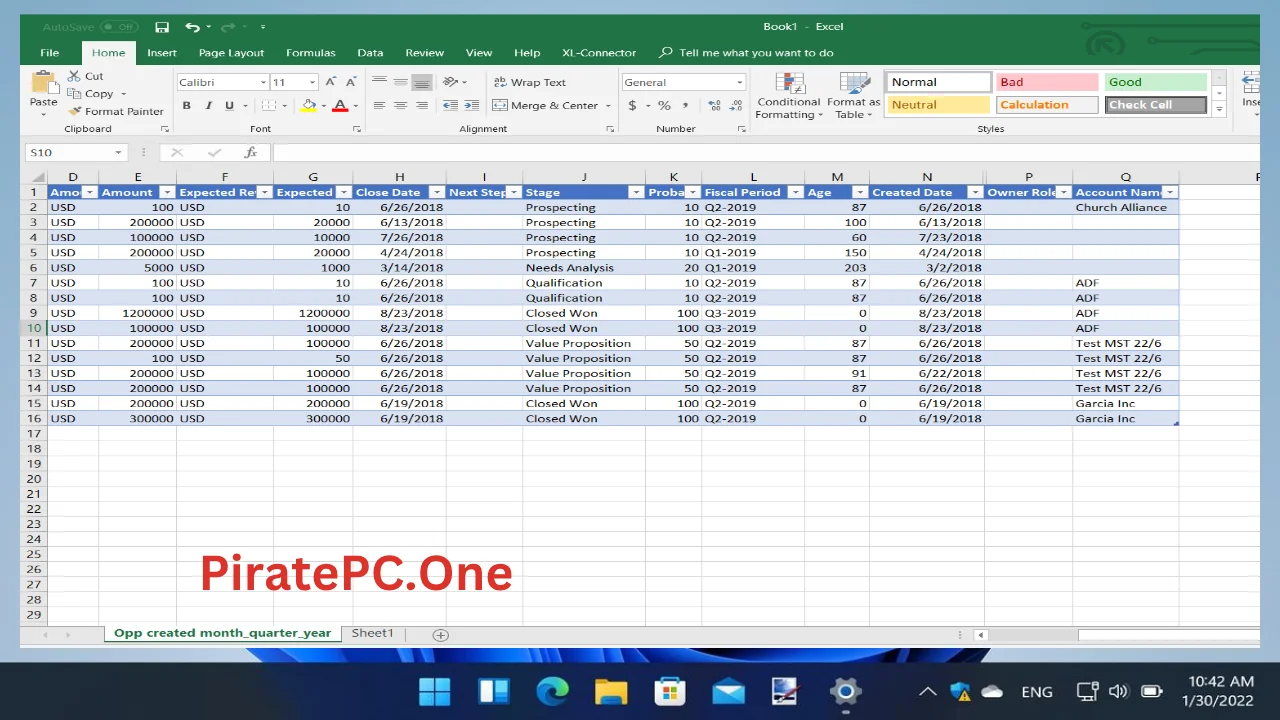Open File Explorer from taskbar
The width and height of the screenshot is (1280, 720).
point(611,691)
